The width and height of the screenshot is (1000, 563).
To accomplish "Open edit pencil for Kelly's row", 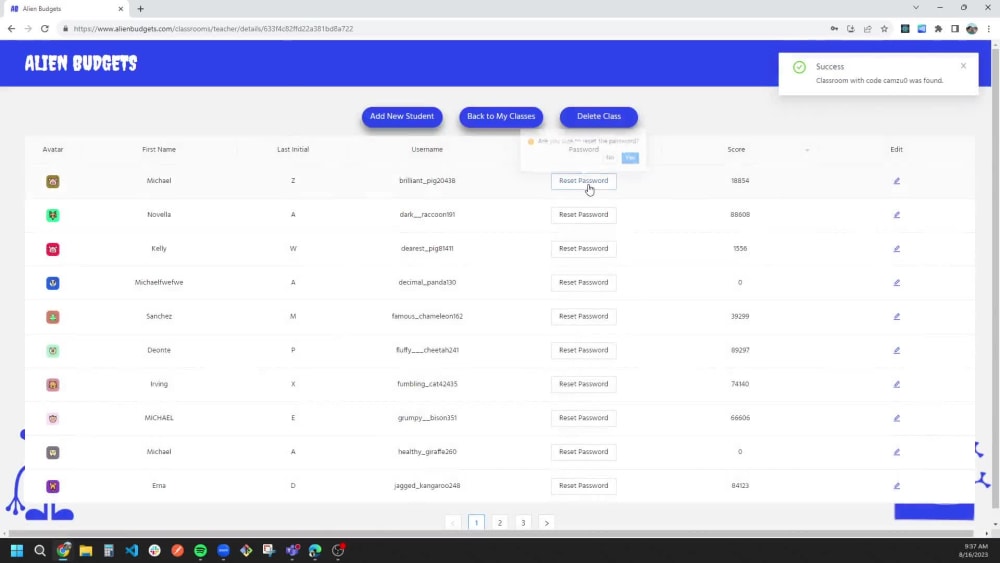I will [896, 249].
